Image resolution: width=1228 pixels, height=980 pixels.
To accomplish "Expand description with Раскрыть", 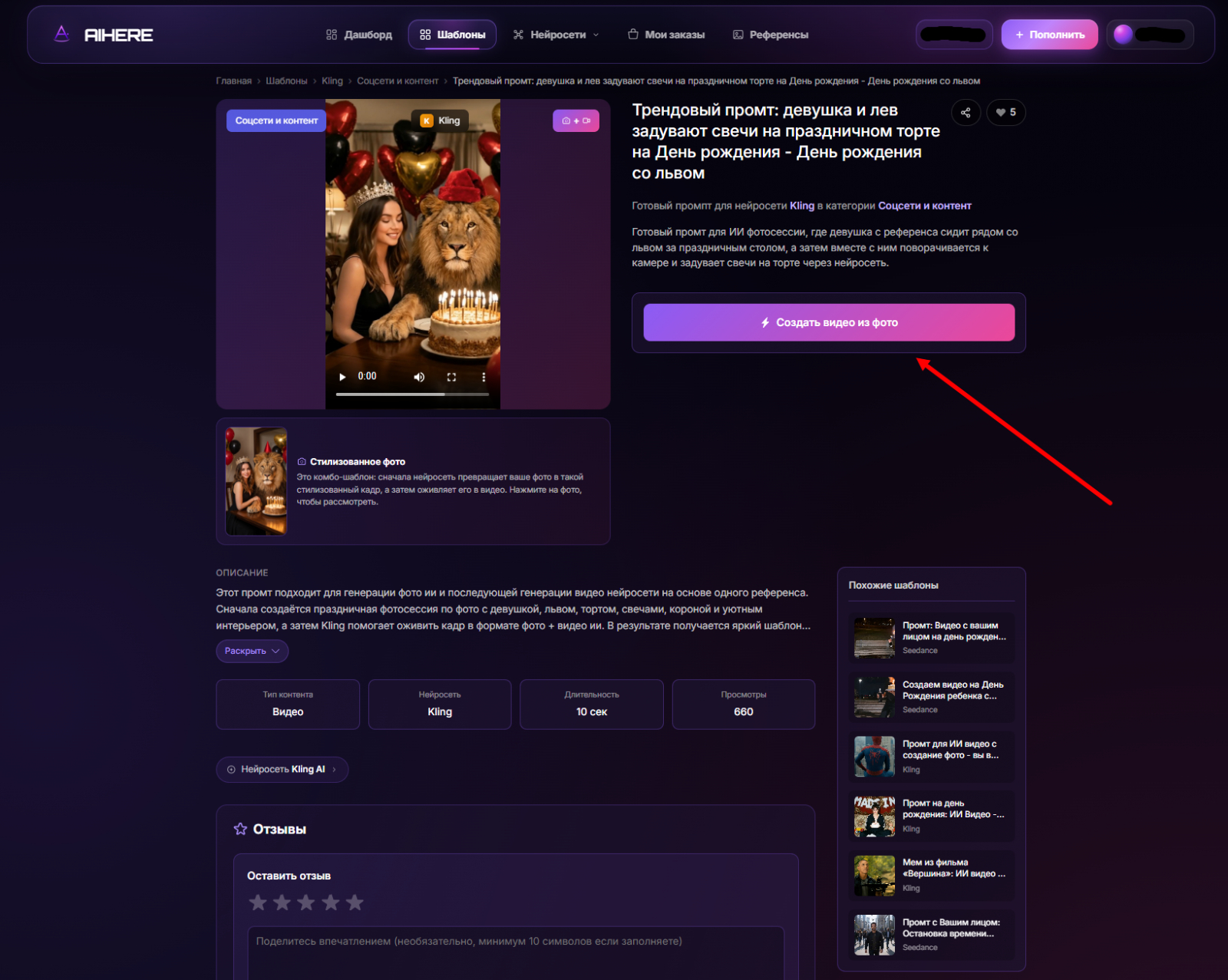I will [x=252, y=651].
